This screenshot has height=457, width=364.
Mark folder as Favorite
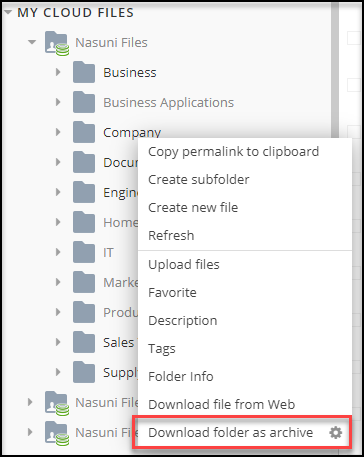[x=172, y=293]
